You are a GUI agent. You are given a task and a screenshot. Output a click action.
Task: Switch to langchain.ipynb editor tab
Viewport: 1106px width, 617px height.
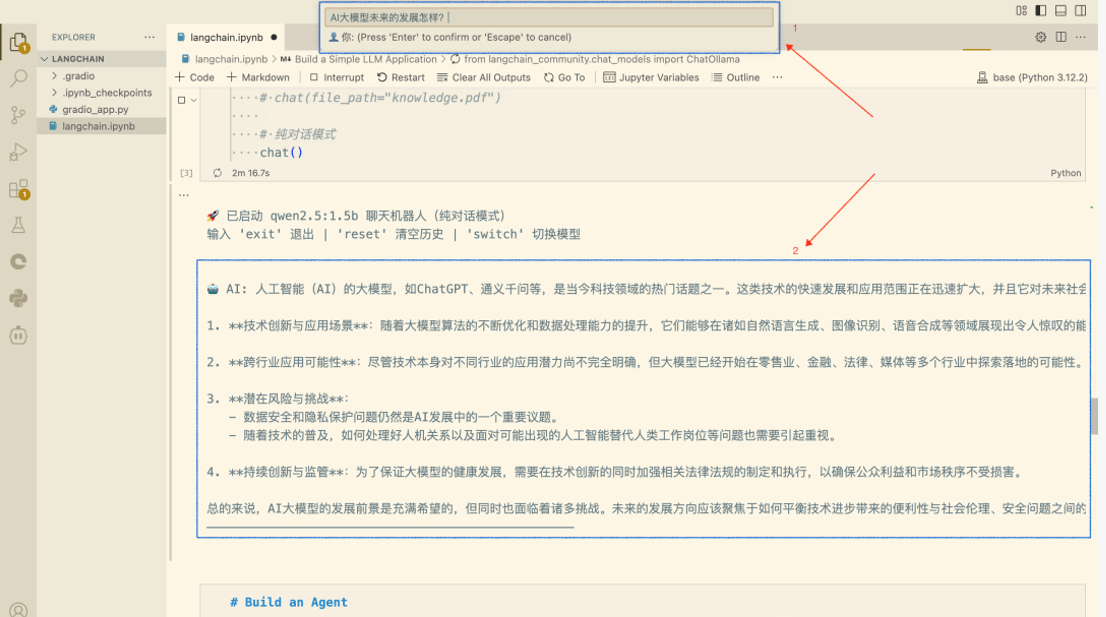(226, 37)
